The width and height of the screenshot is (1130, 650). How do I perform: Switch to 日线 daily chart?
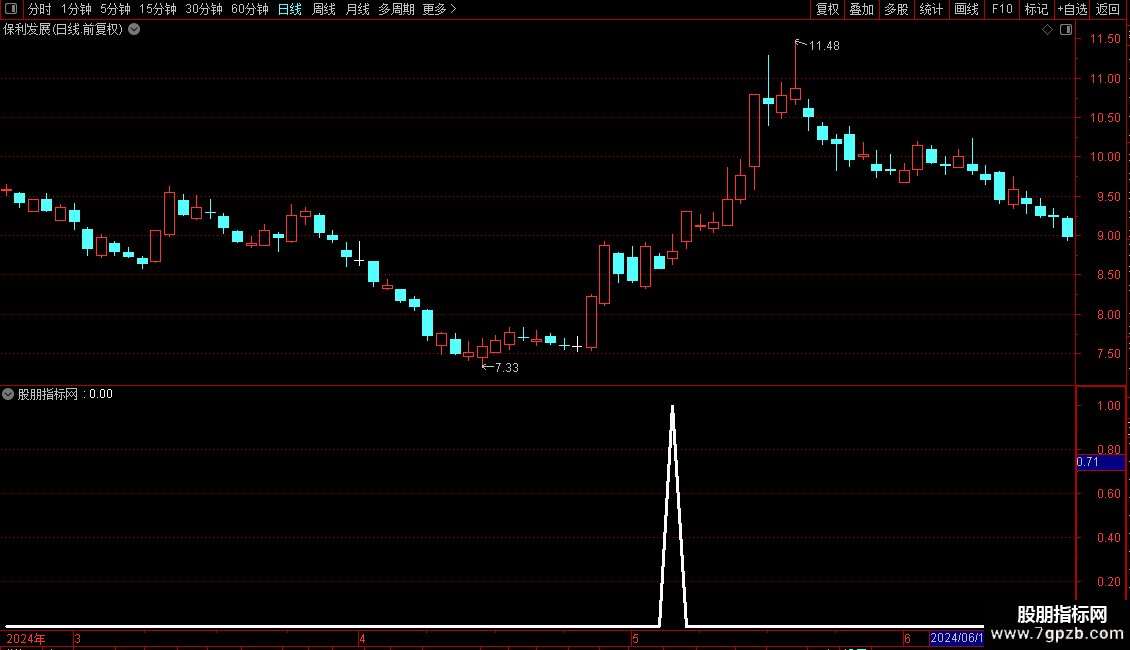290,9
